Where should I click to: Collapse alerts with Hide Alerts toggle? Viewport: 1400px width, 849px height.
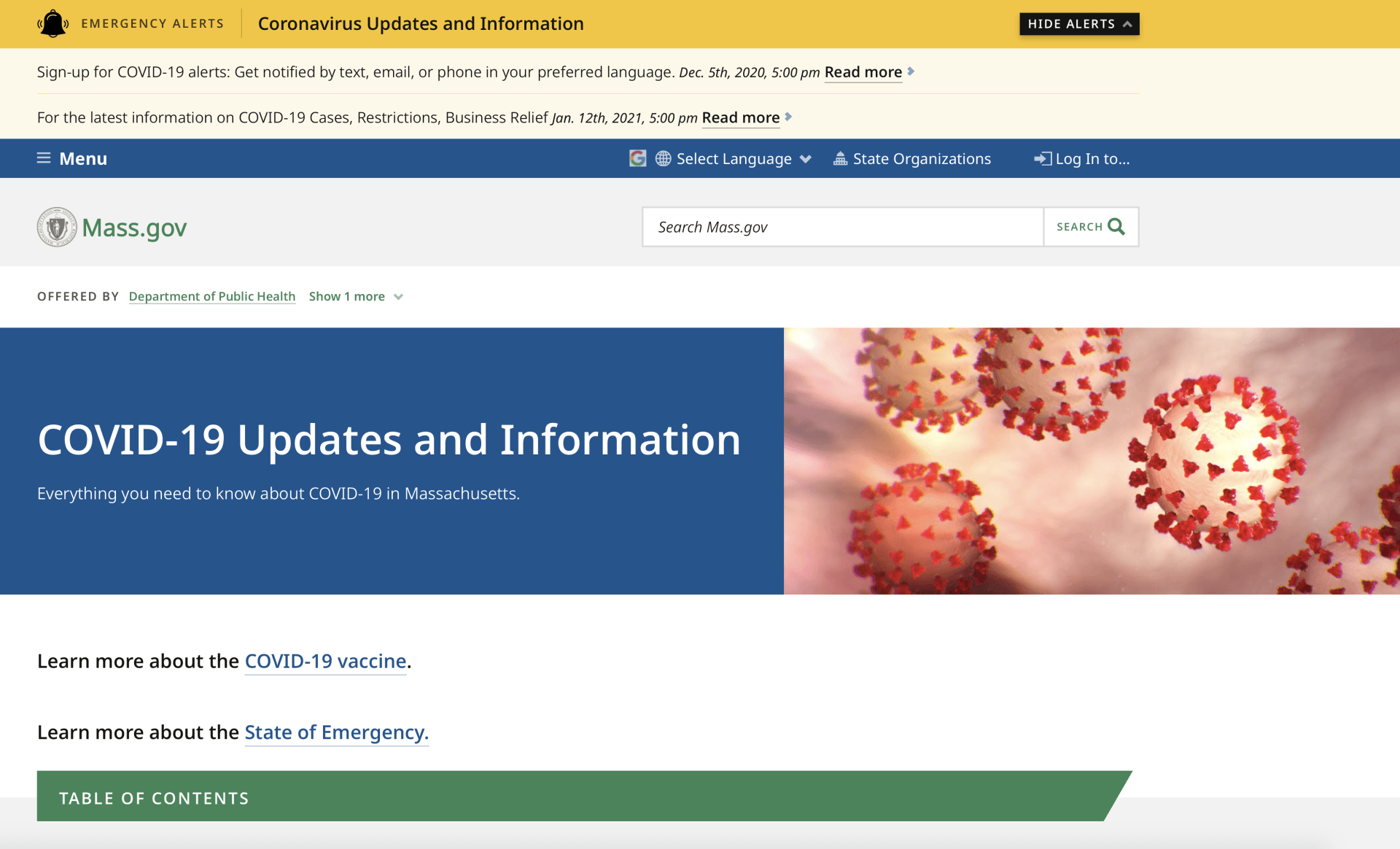pos(1078,24)
